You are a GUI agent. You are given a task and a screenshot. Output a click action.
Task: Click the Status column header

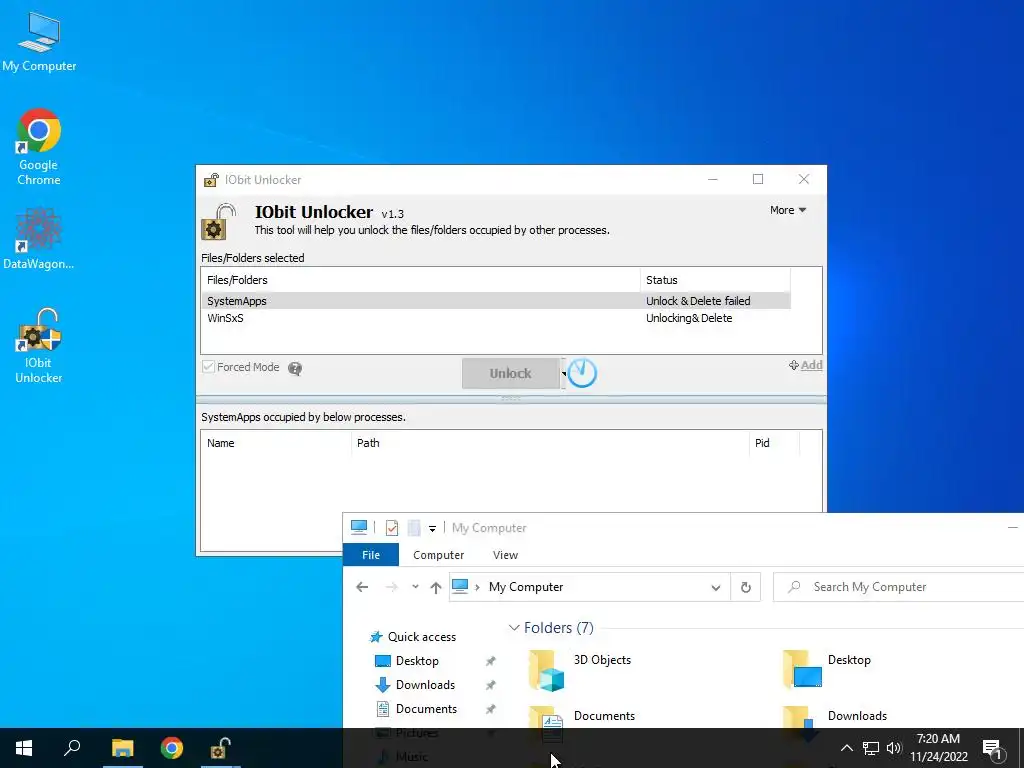point(715,280)
